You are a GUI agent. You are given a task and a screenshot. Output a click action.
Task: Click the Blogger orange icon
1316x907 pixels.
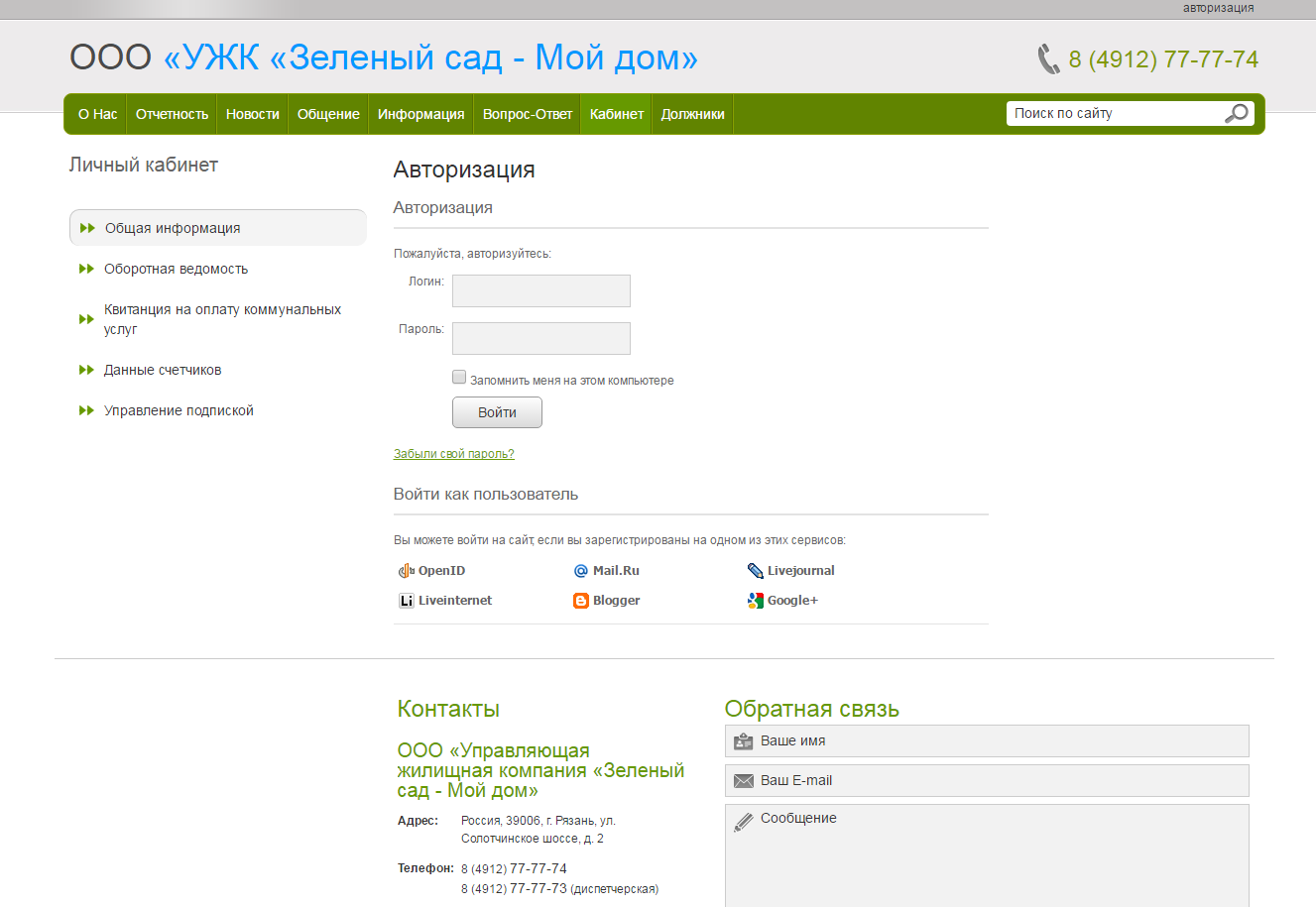[581, 601]
